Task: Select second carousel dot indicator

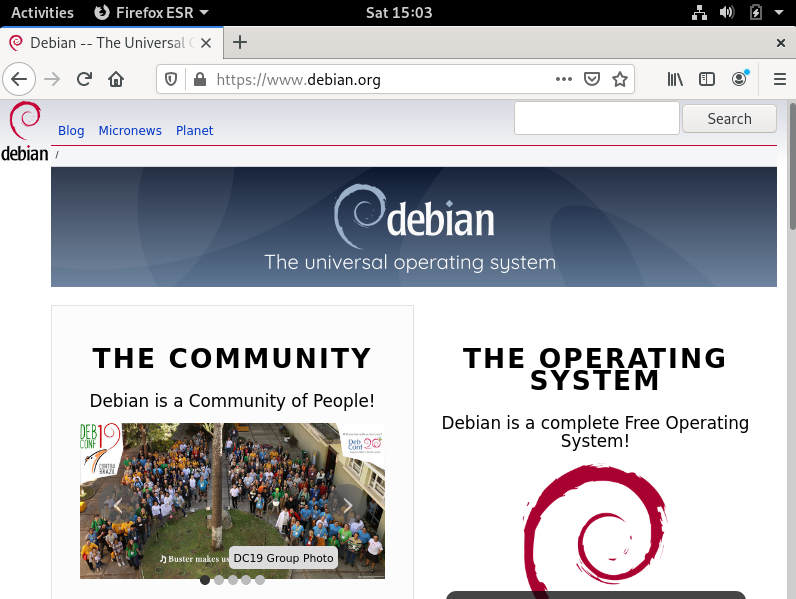Action: tap(219, 580)
